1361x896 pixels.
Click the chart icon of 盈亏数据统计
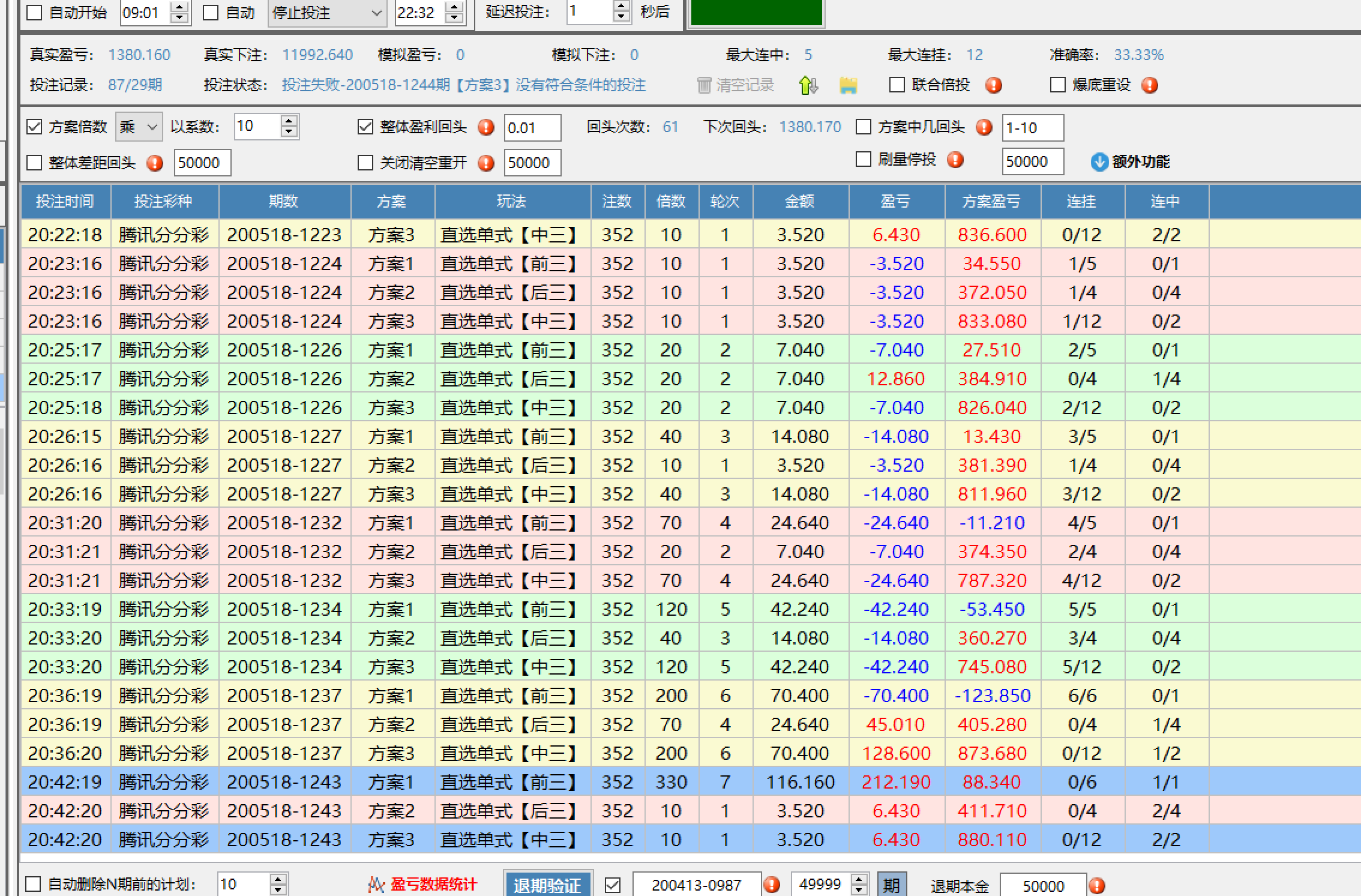[x=376, y=885]
